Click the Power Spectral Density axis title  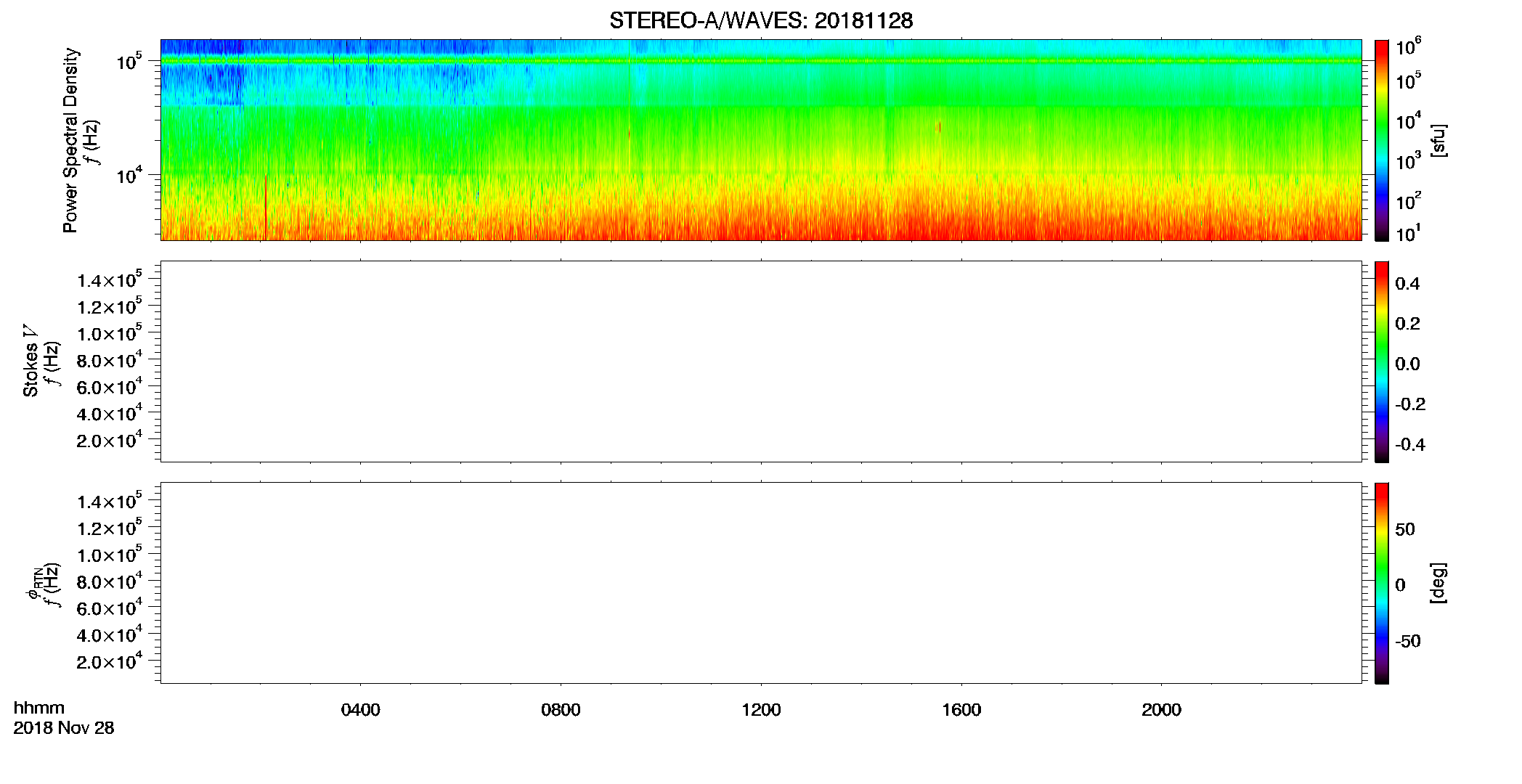(x=70, y=140)
